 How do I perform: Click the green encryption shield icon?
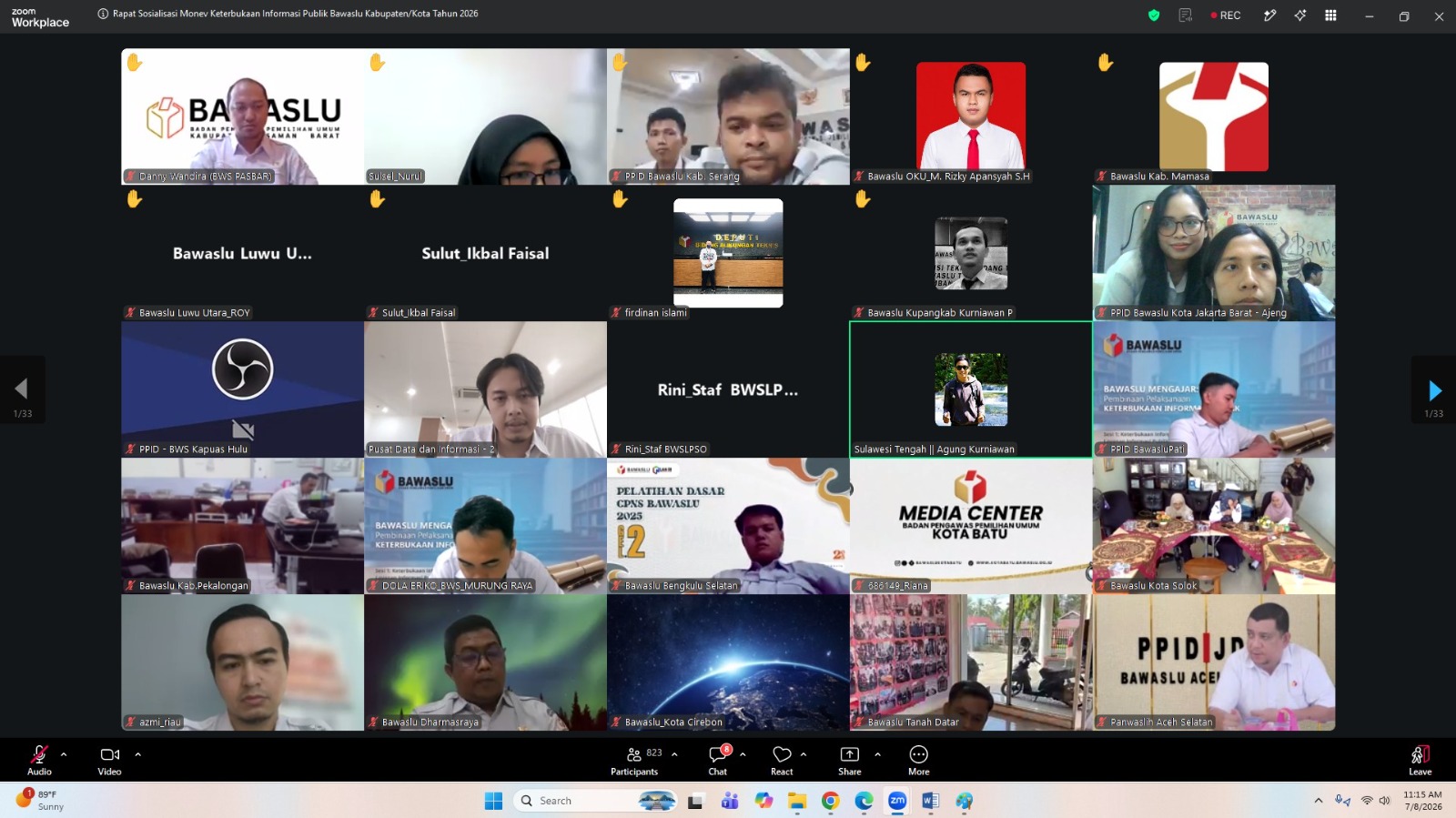(1154, 15)
